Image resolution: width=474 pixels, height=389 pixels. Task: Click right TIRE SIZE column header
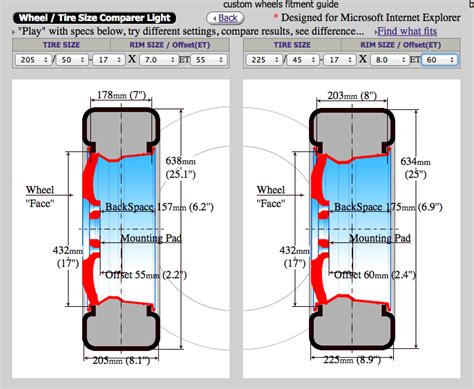292,45
